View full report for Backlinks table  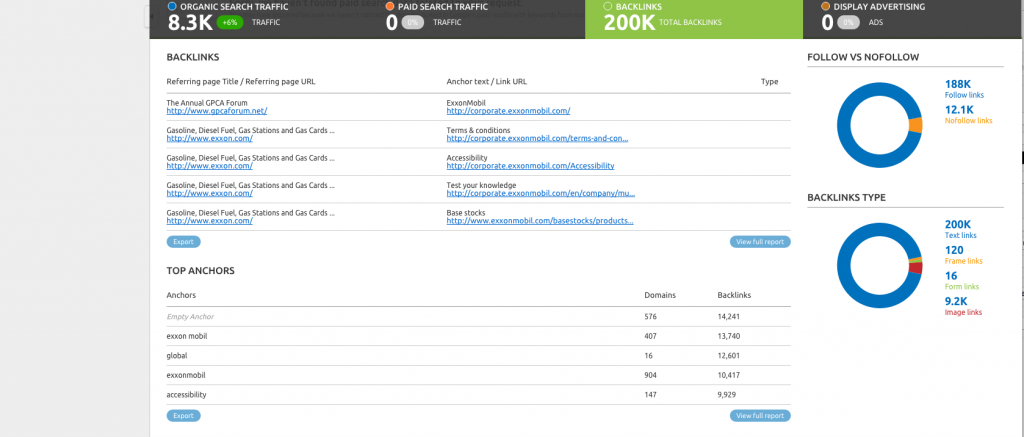coord(760,242)
